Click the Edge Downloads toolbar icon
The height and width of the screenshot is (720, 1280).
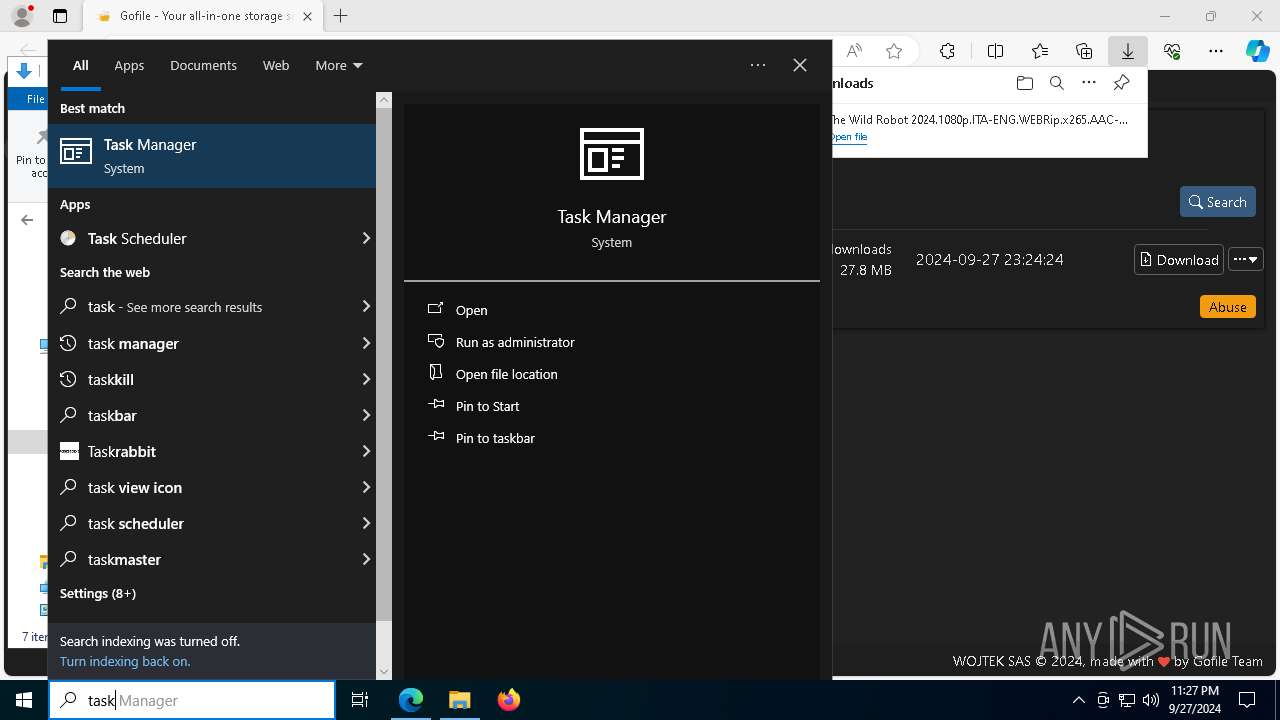tap(1128, 51)
